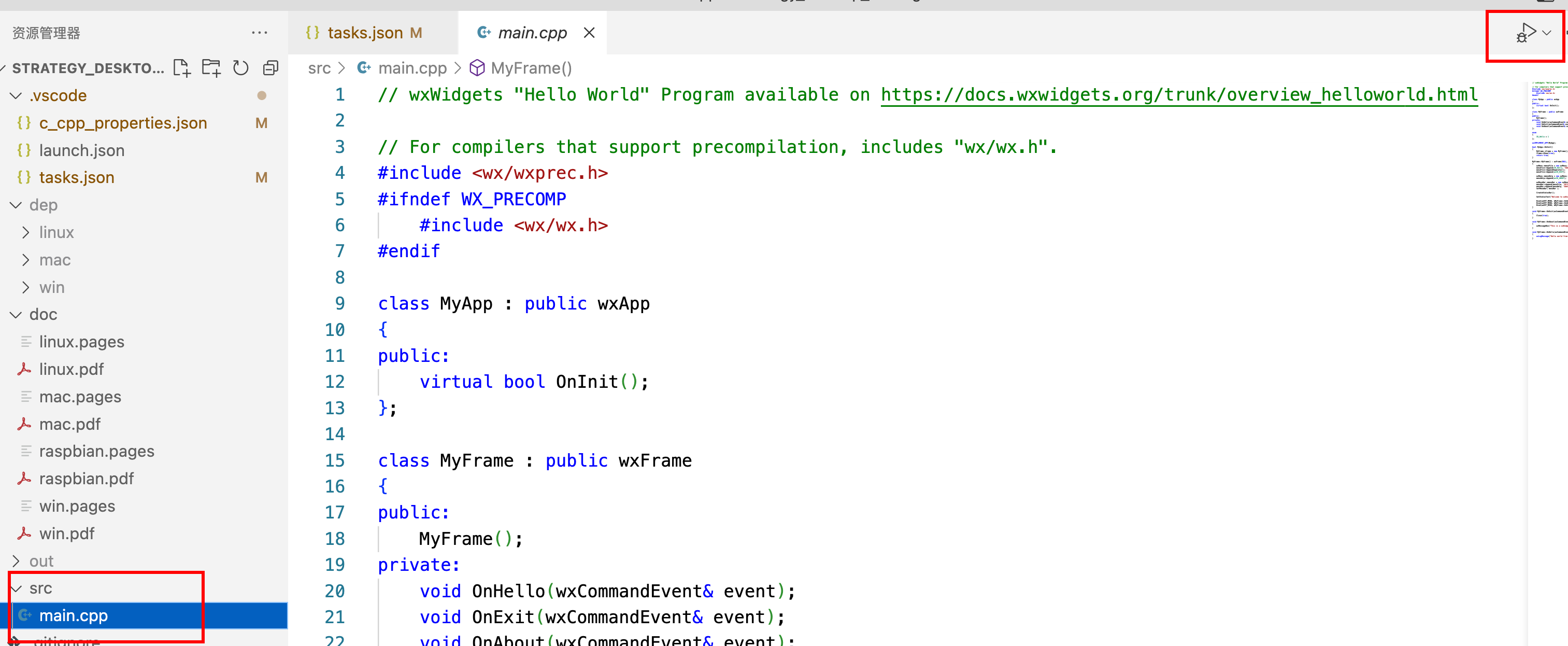1568x646 pixels.
Task: Expand the win folder under dep
Action: (x=25, y=287)
